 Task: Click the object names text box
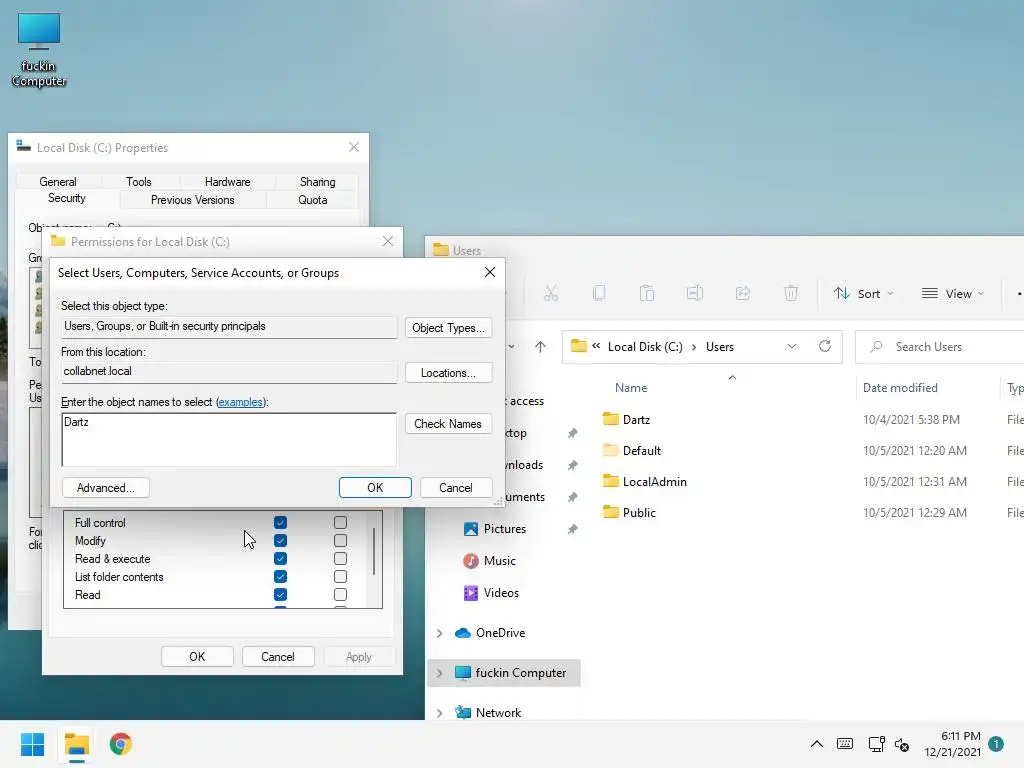tap(229, 440)
